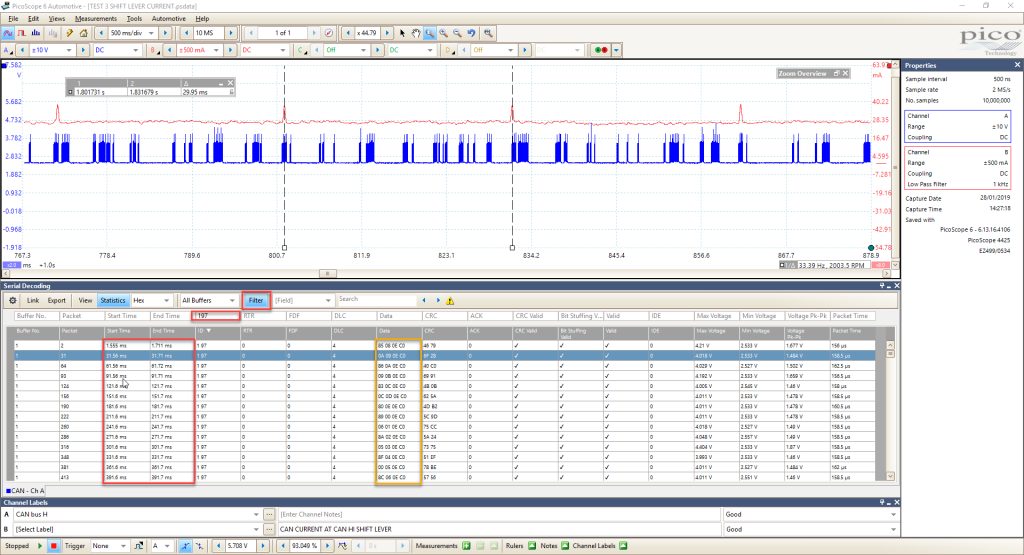Switch to spectrum mode icon
This screenshot has width=1024, height=555.
coord(36,33)
